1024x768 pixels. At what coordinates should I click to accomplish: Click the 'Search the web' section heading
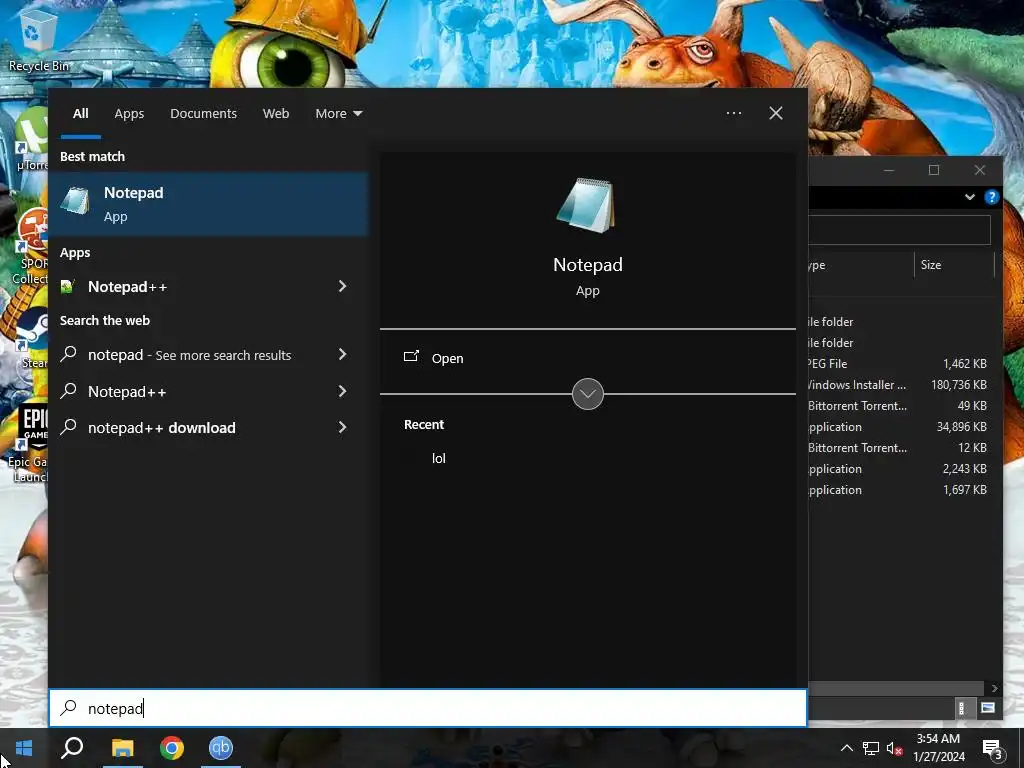pos(105,321)
